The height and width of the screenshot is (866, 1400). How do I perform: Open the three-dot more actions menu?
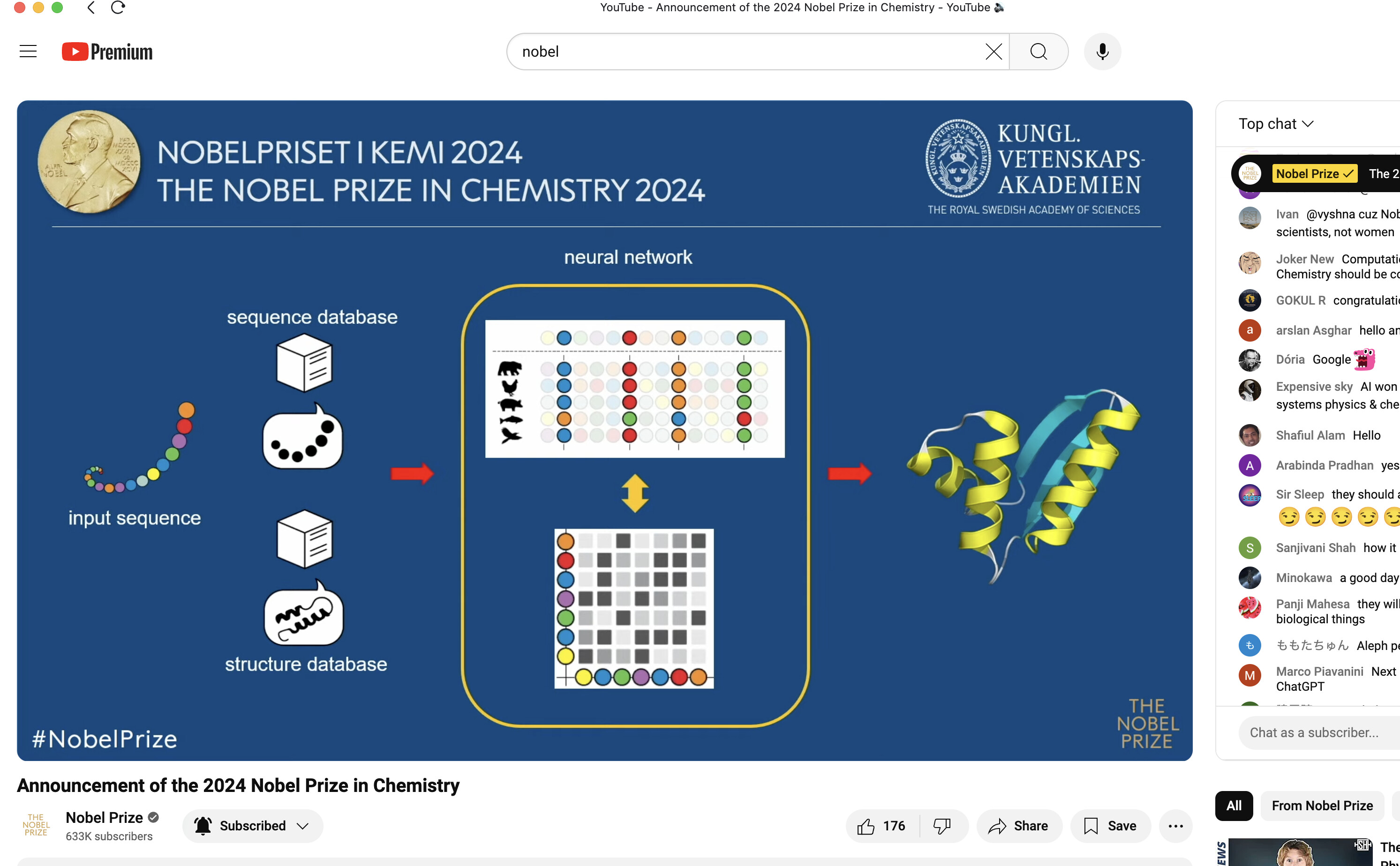click(x=1175, y=826)
